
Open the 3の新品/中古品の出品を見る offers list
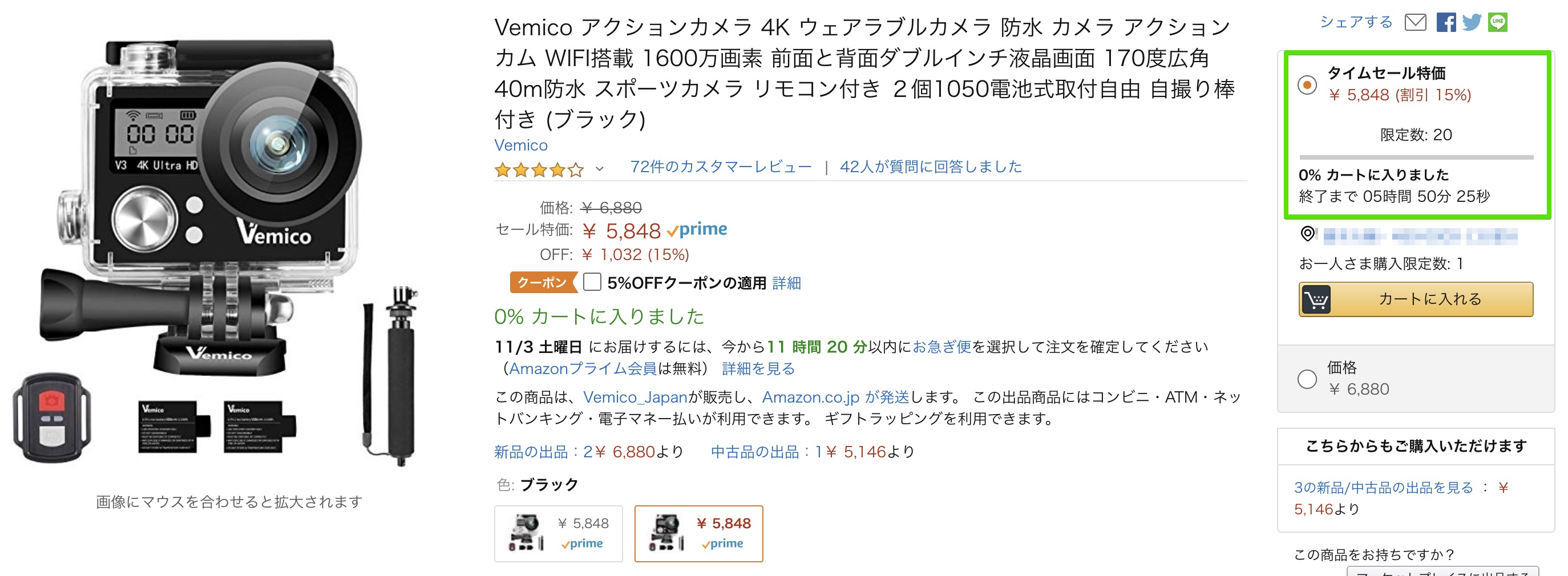(1383, 487)
